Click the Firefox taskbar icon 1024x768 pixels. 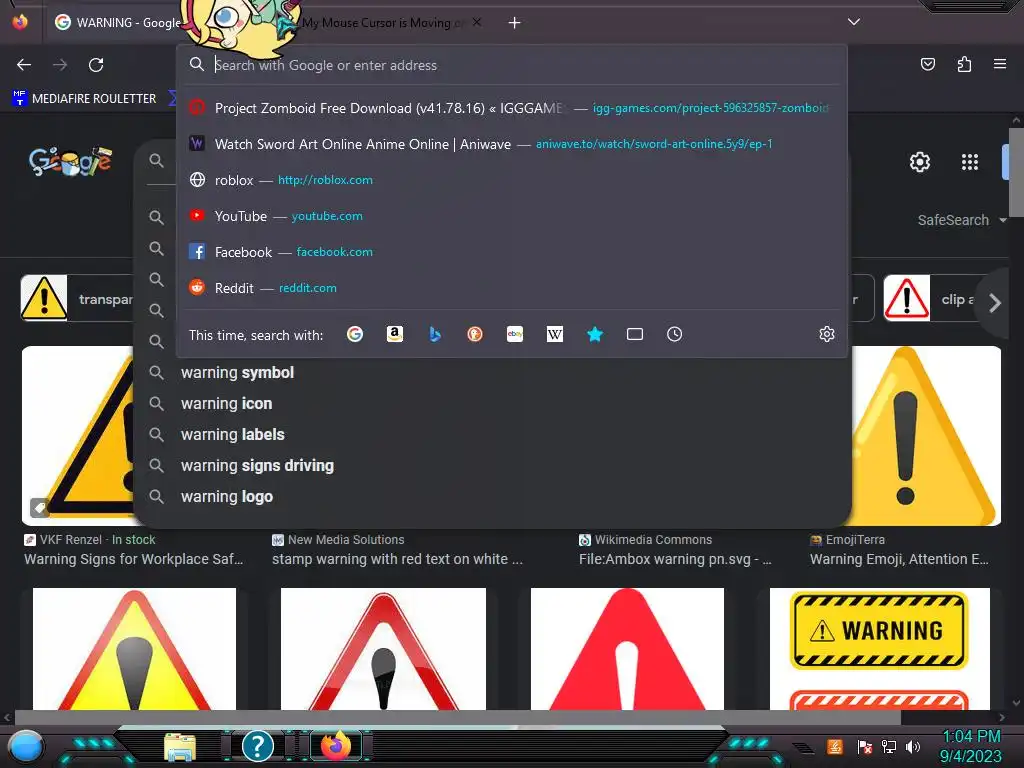[x=336, y=745]
